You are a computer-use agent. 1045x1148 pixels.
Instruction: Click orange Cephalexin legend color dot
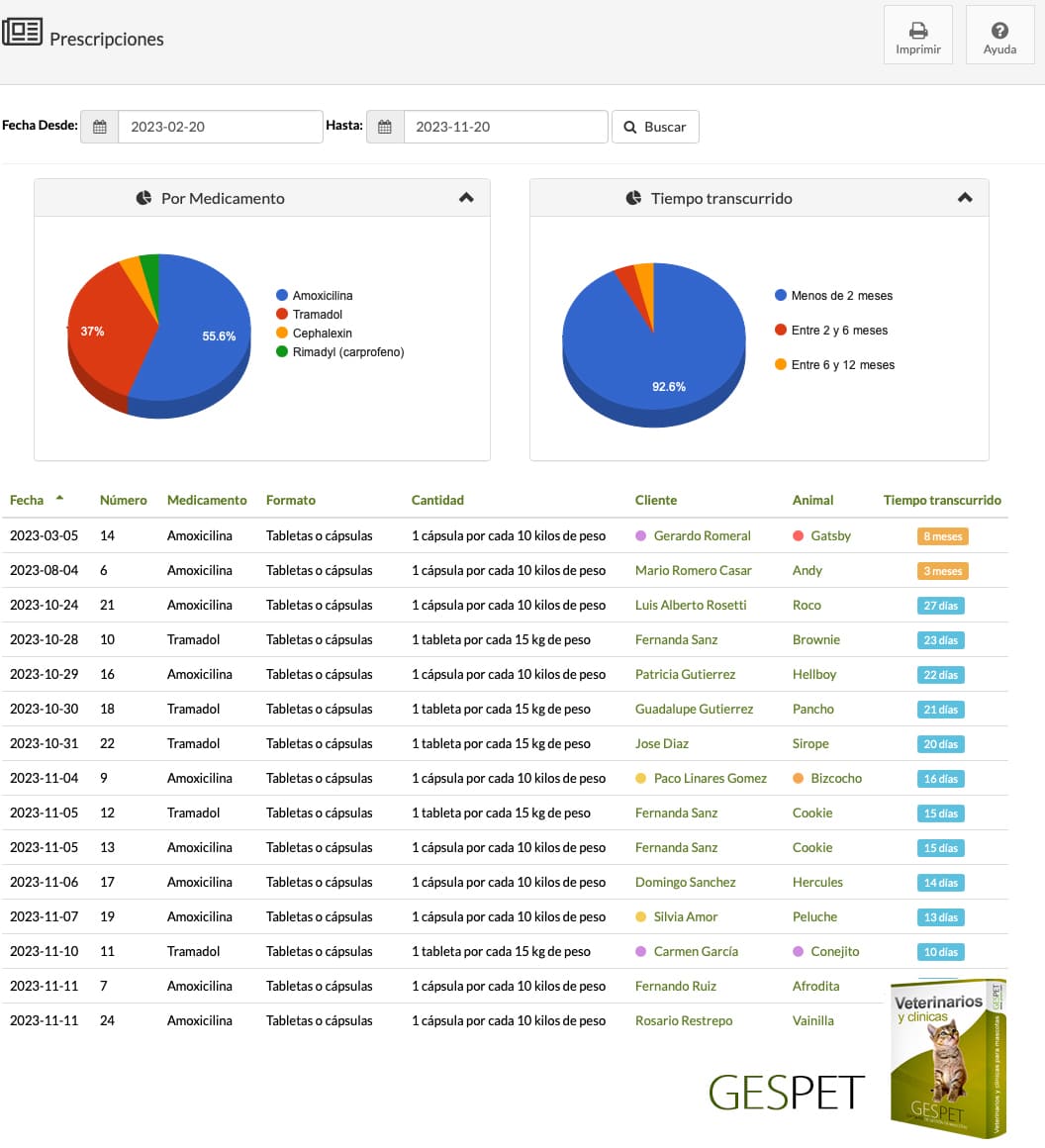(x=282, y=334)
